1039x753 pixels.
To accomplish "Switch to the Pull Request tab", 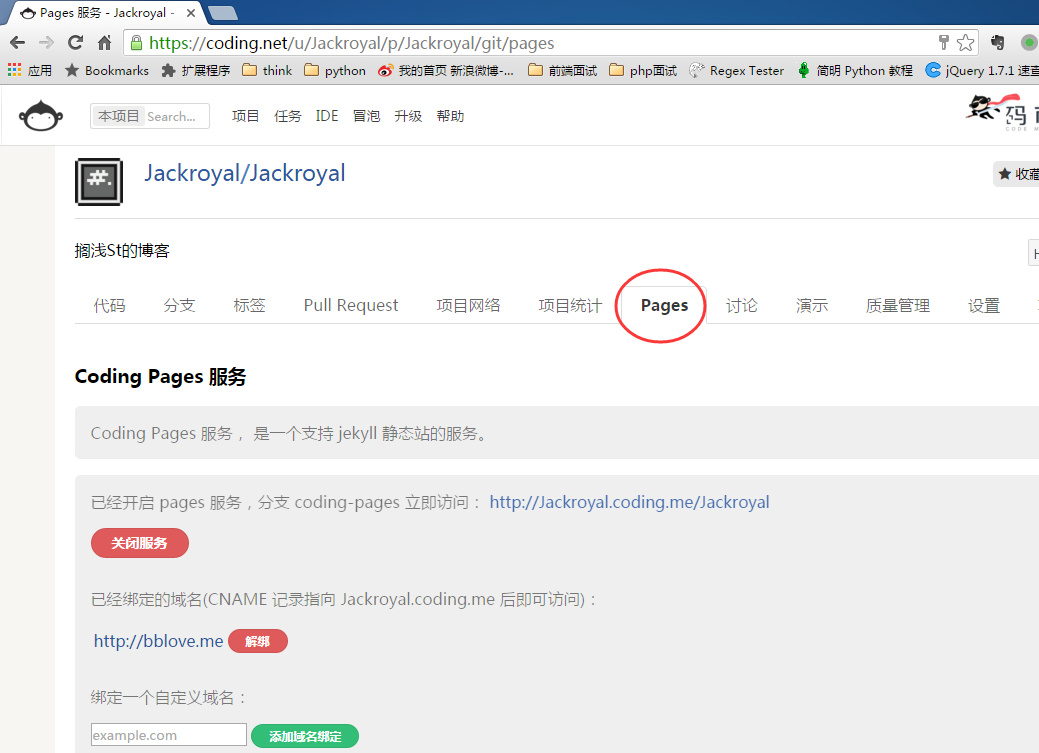I will pos(351,306).
